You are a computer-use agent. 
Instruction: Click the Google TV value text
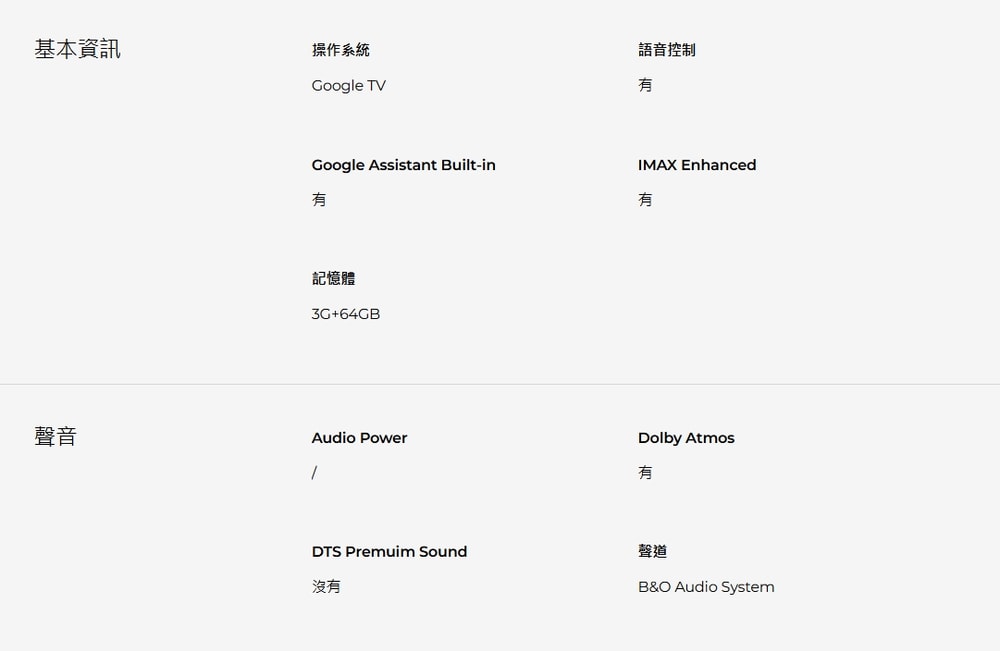348,86
